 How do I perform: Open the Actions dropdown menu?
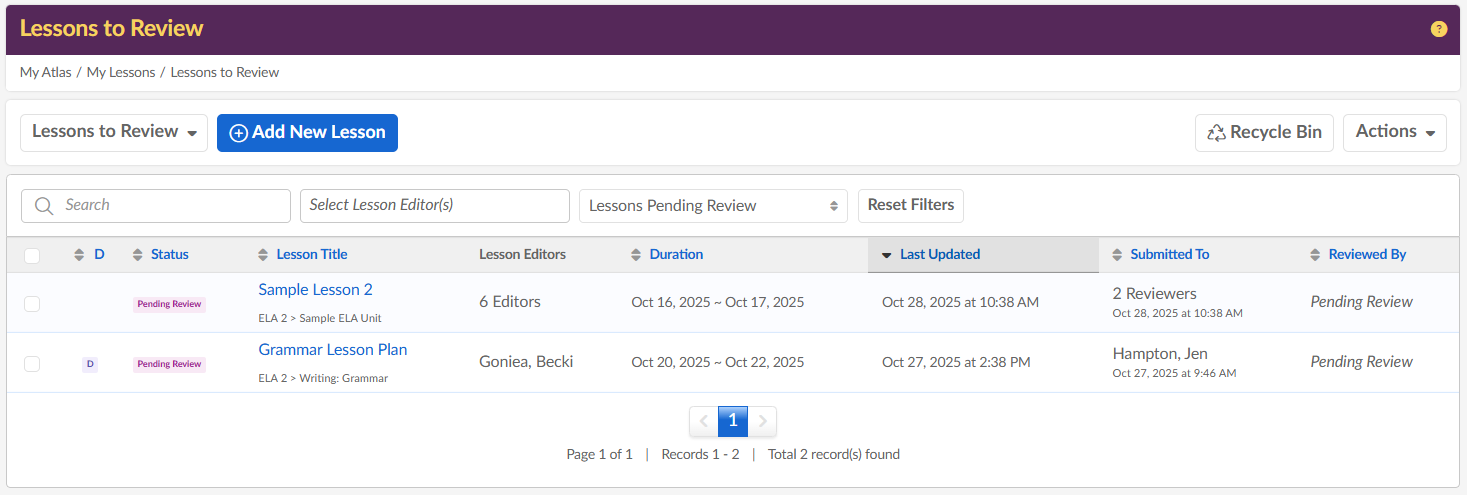click(1394, 132)
